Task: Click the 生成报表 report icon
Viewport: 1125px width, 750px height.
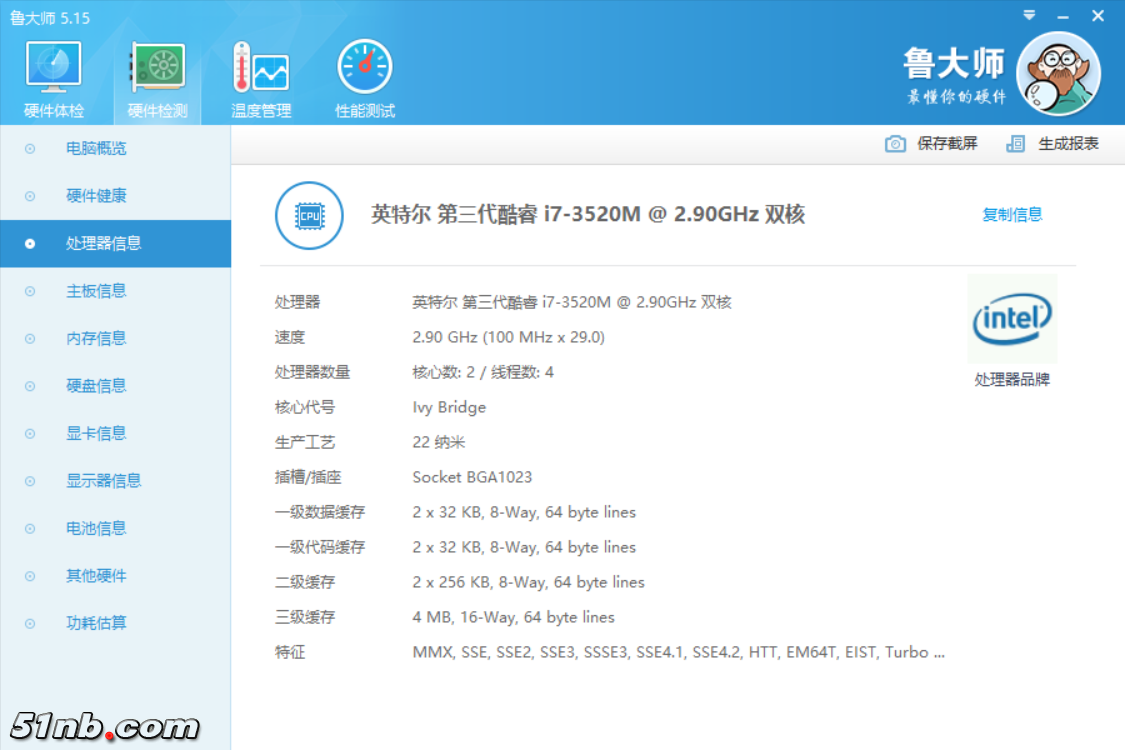Action: pos(1016,144)
